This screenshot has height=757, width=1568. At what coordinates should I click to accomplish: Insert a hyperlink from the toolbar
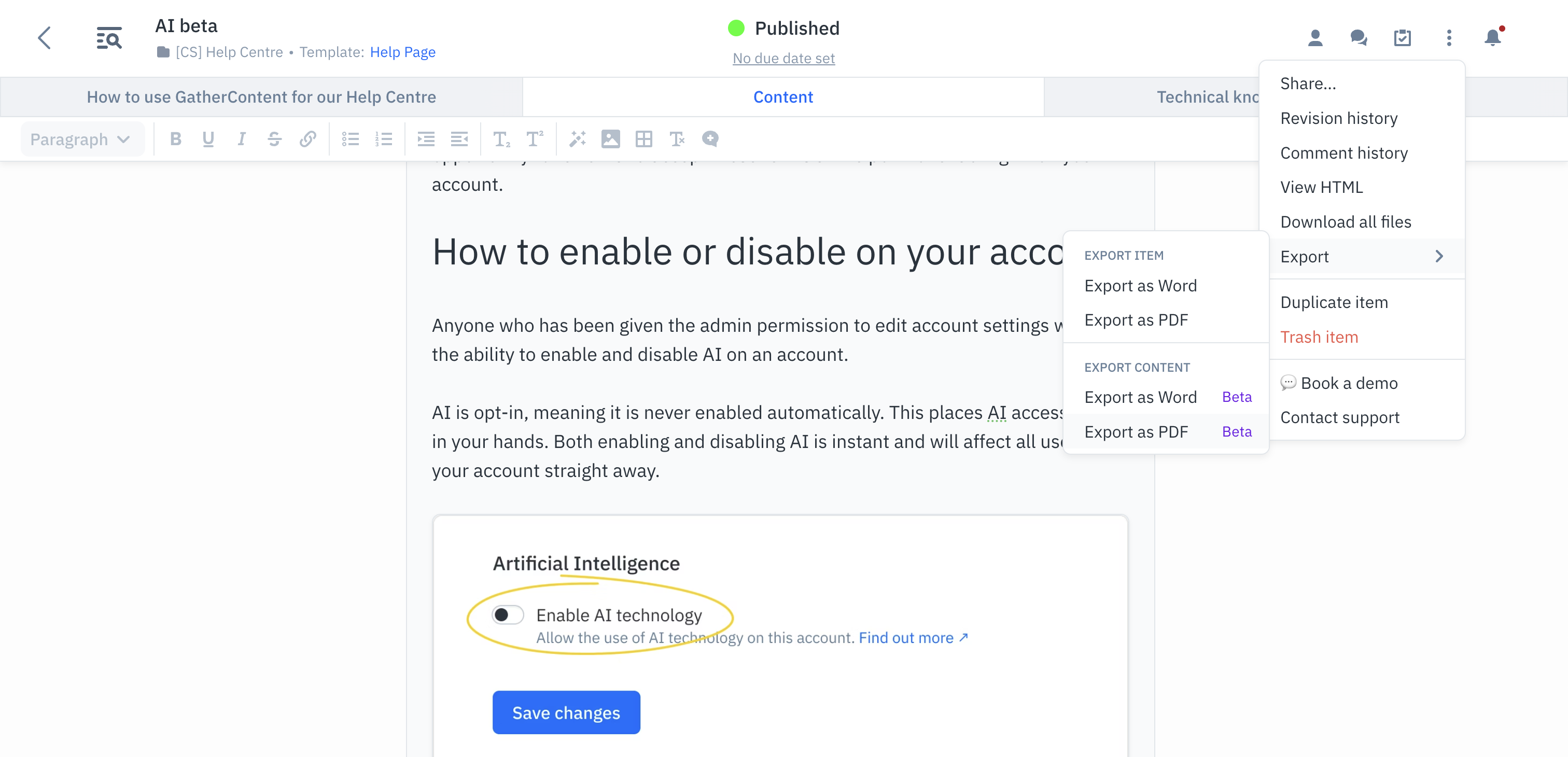coord(308,139)
